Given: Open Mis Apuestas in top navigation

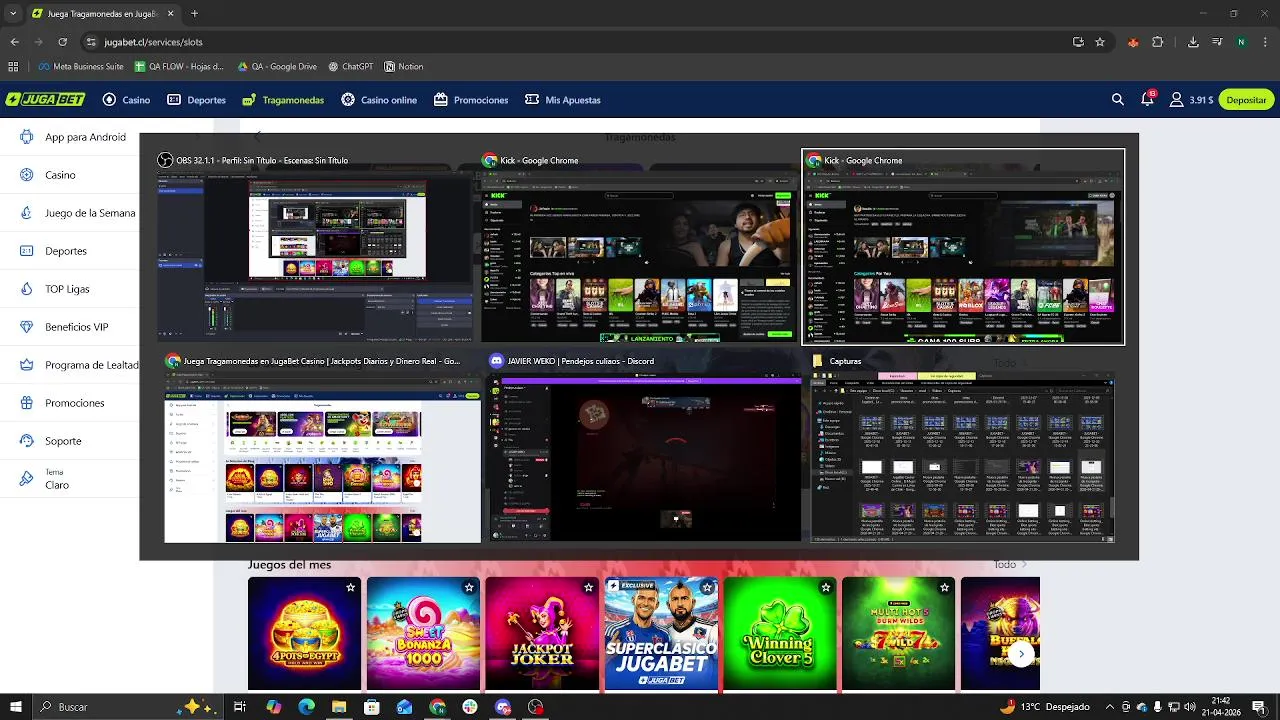Looking at the screenshot, I should [x=563, y=100].
